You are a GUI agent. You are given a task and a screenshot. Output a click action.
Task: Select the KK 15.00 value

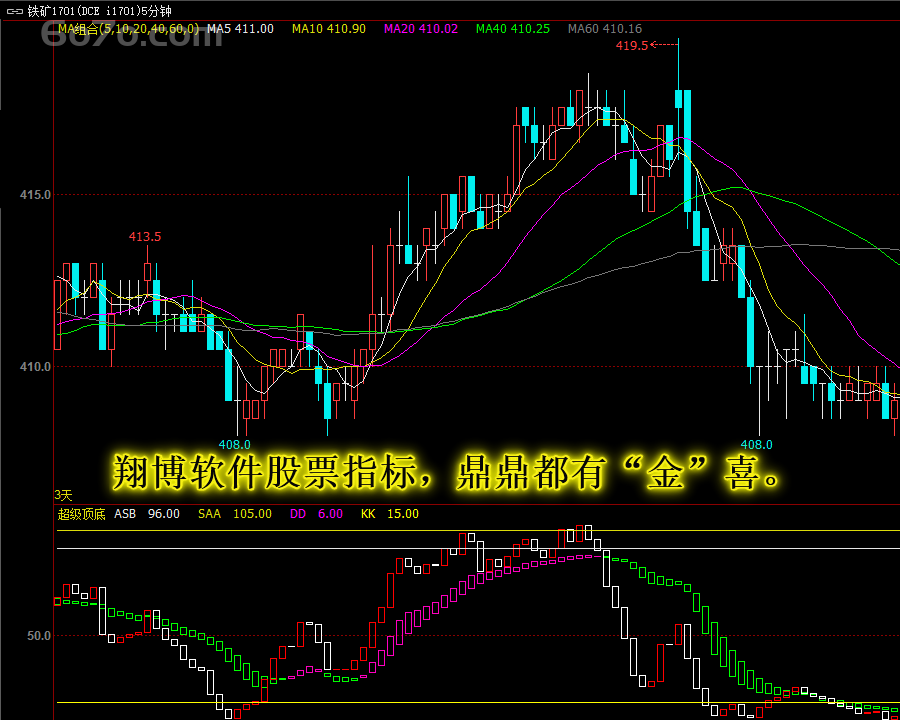[390, 514]
